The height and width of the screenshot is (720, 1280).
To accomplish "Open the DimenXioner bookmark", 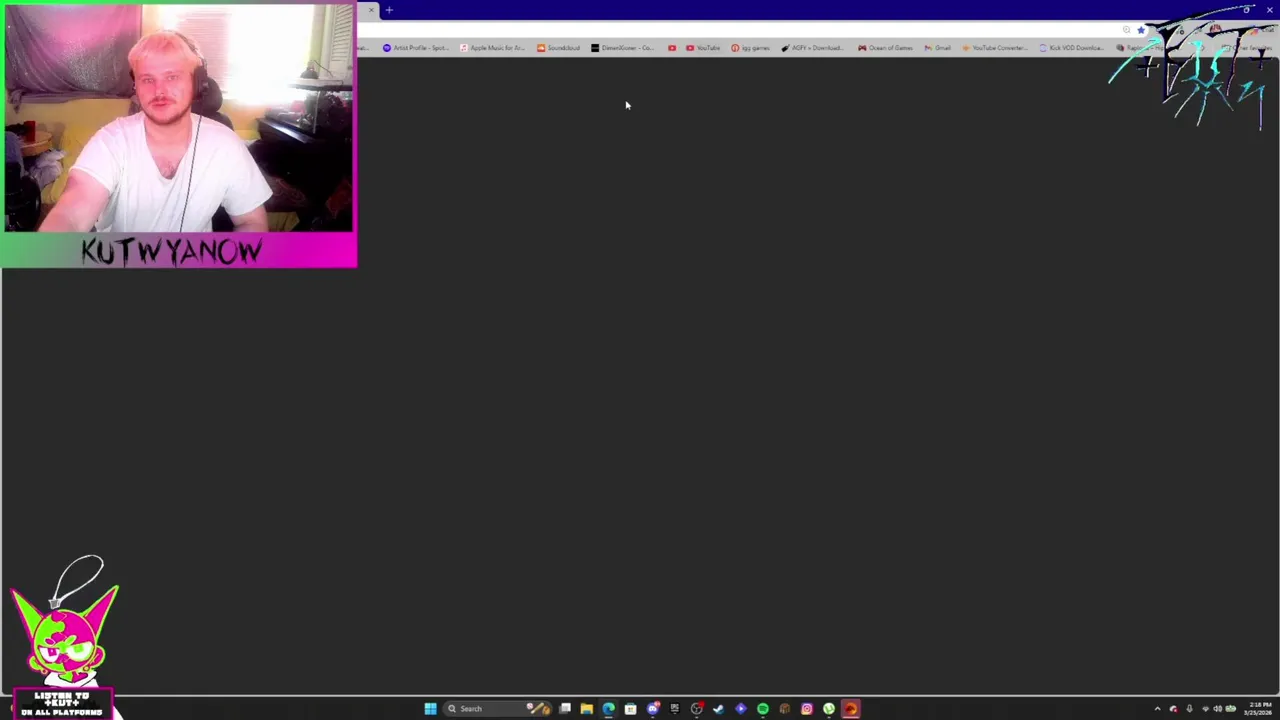I will pos(622,48).
